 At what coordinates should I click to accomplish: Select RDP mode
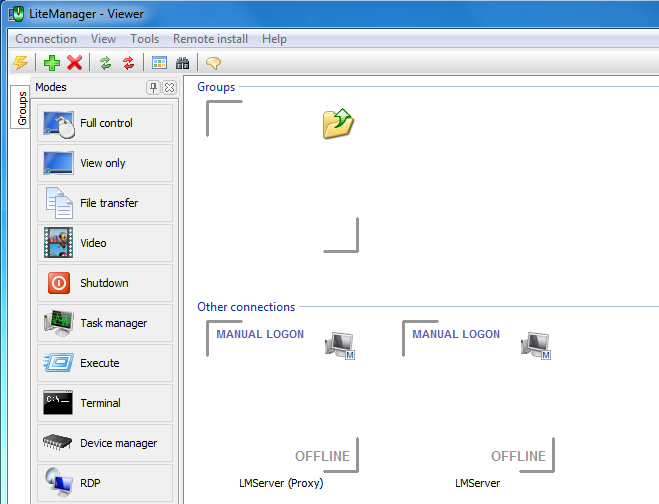coord(105,483)
